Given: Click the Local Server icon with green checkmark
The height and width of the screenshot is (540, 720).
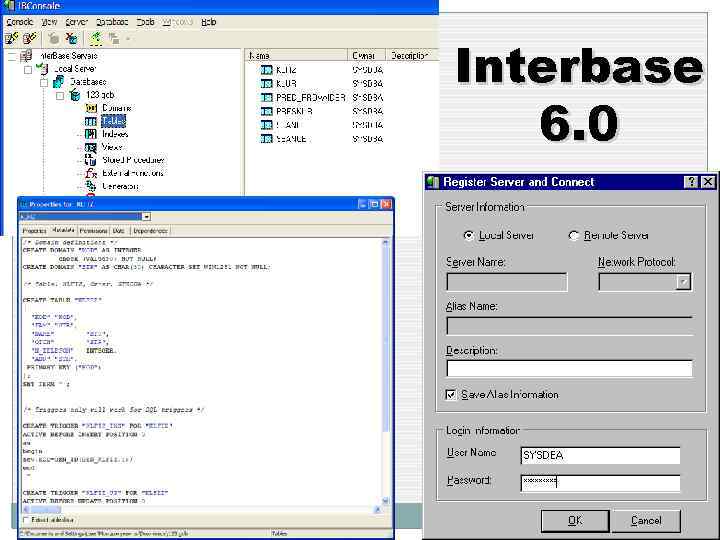Looking at the screenshot, I should click(42, 69).
